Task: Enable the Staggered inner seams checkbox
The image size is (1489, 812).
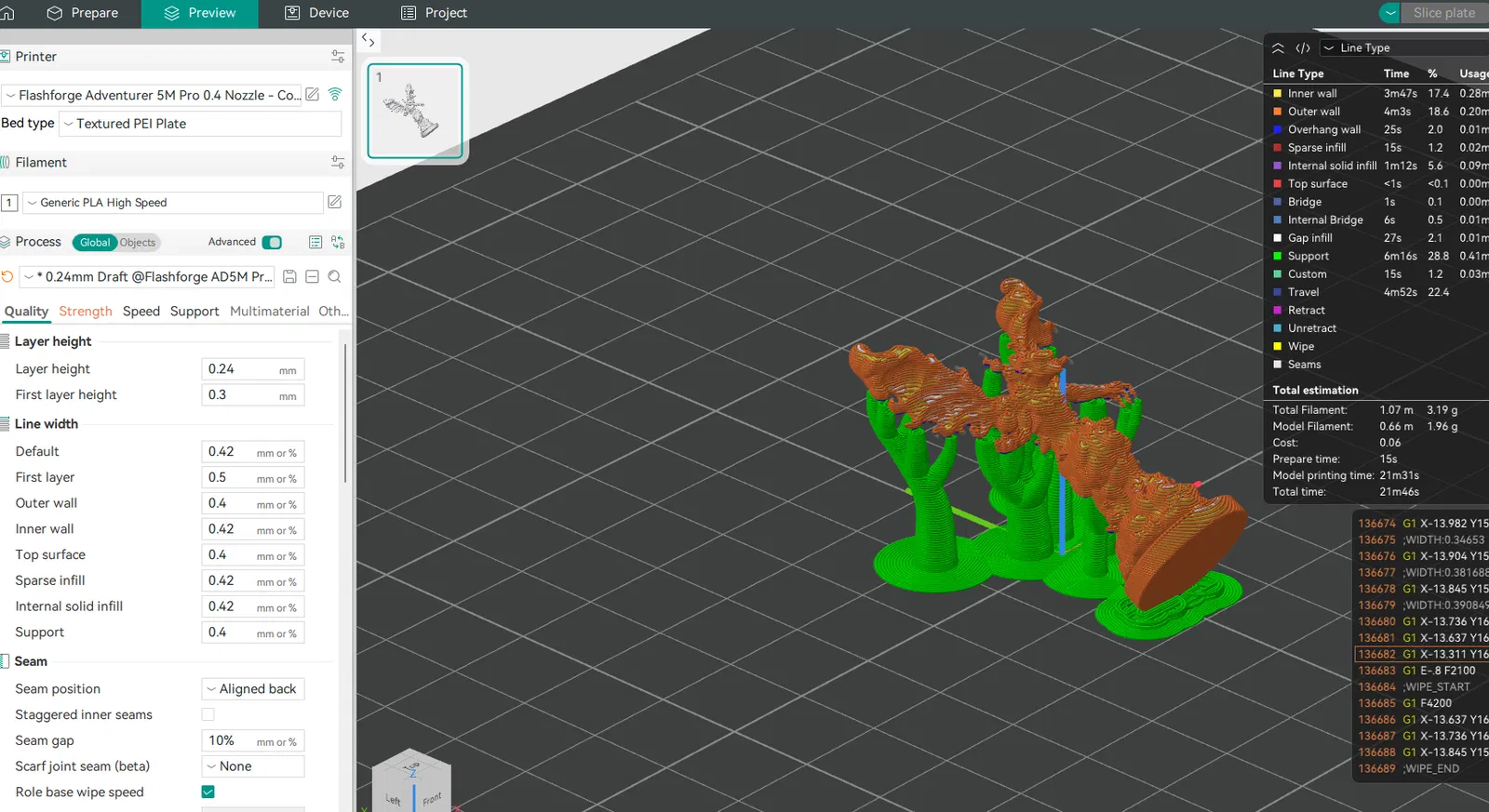Action: click(208, 714)
